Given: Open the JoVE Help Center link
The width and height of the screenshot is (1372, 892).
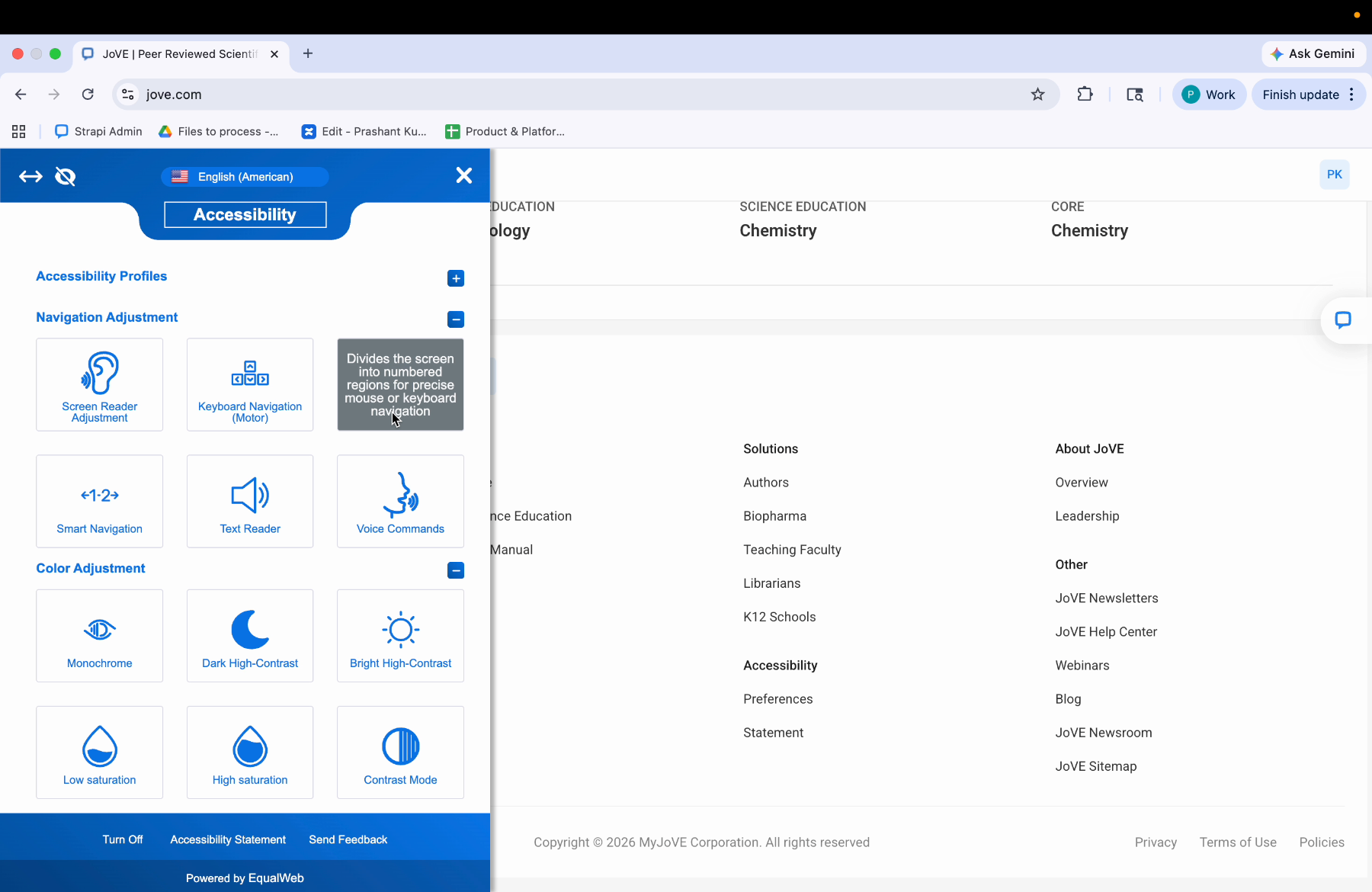Looking at the screenshot, I should pos(1106,632).
